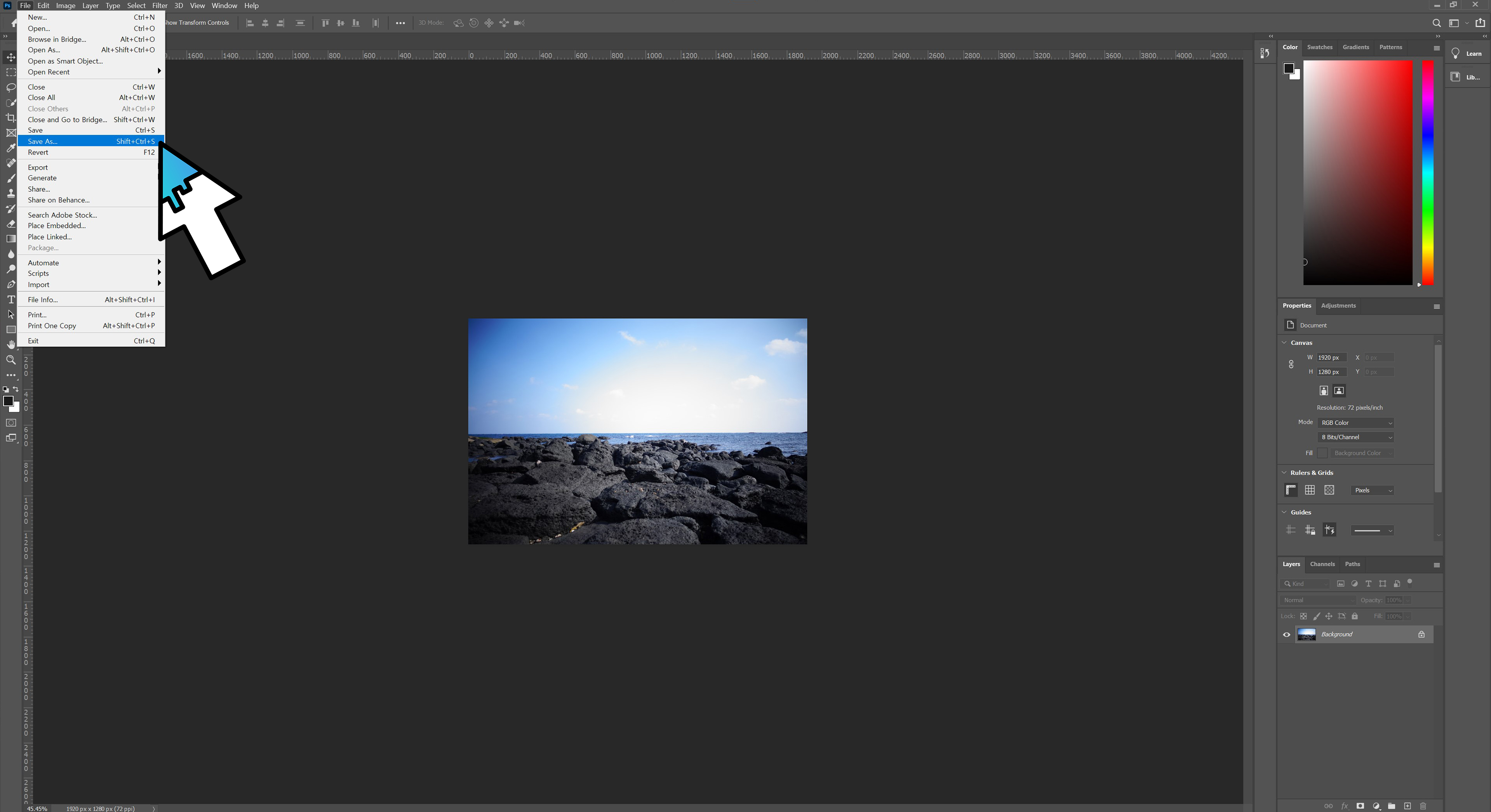Create a new layer icon
The width and height of the screenshot is (1491, 812).
(1407, 806)
